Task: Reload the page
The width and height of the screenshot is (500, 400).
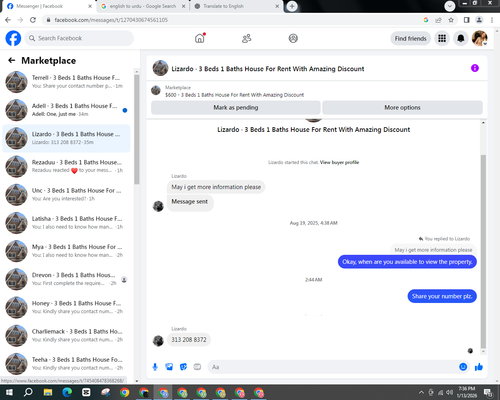Action: click(x=33, y=20)
